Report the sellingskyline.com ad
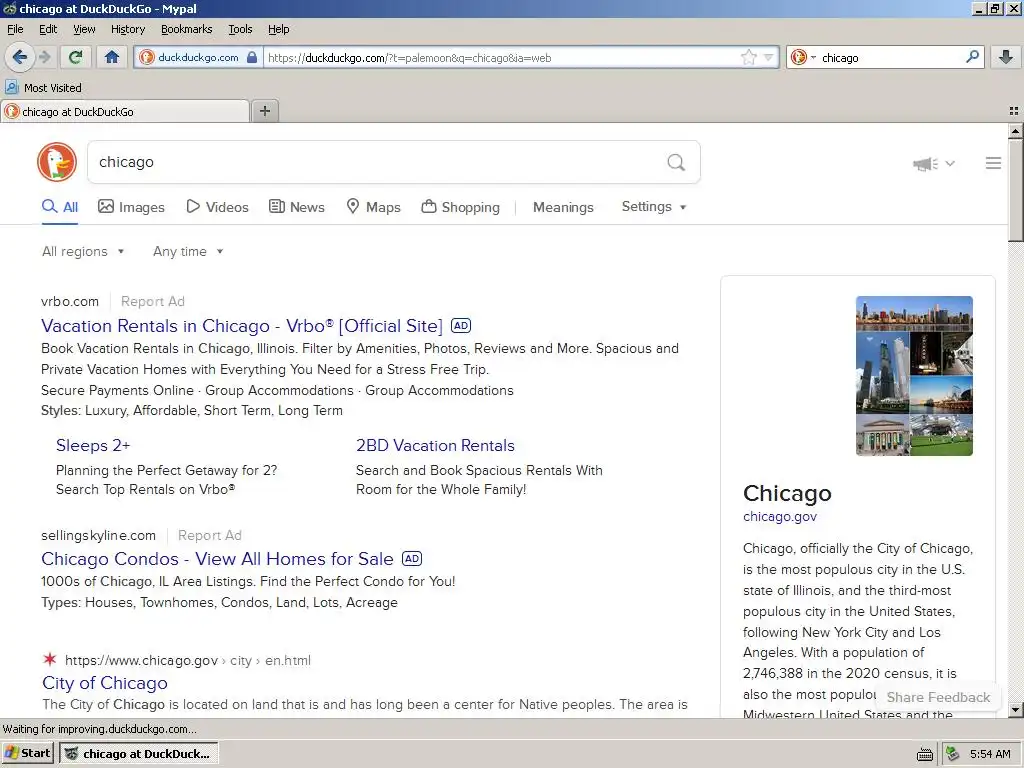1024x768 pixels. pyautogui.click(x=210, y=535)
